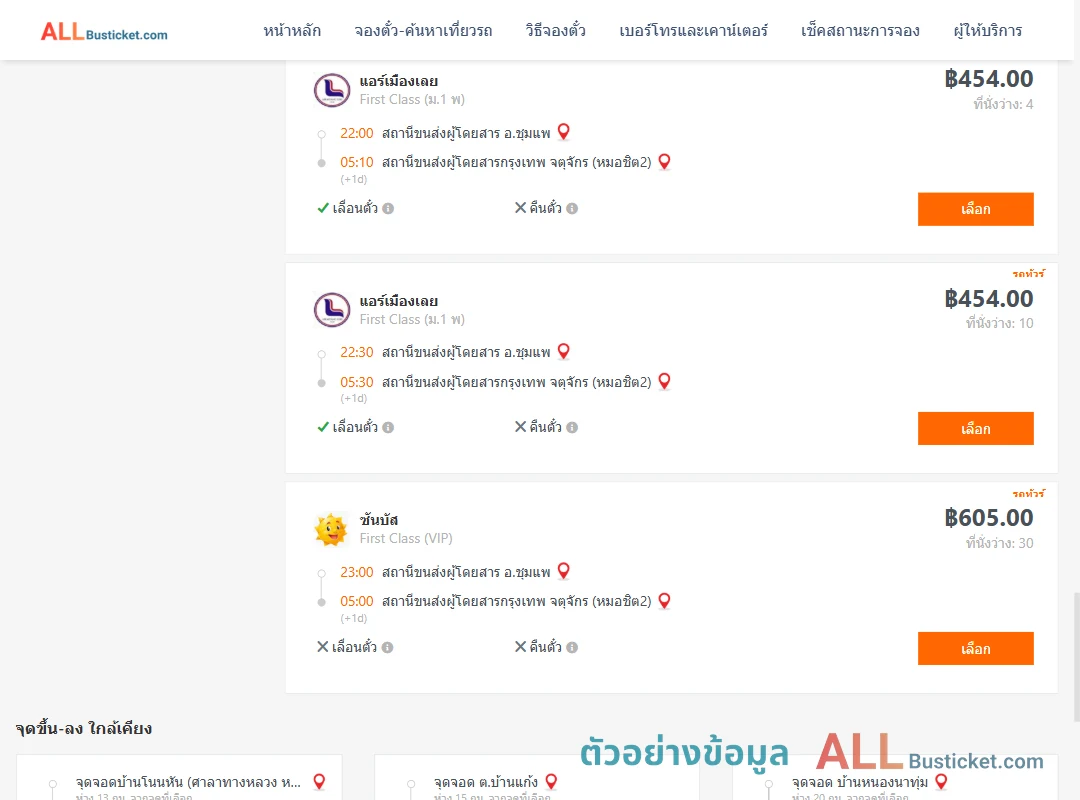This screenshot has height=800, width=1080.
Task: Click the page vertical scrollbar
Action: [1076, 657]
